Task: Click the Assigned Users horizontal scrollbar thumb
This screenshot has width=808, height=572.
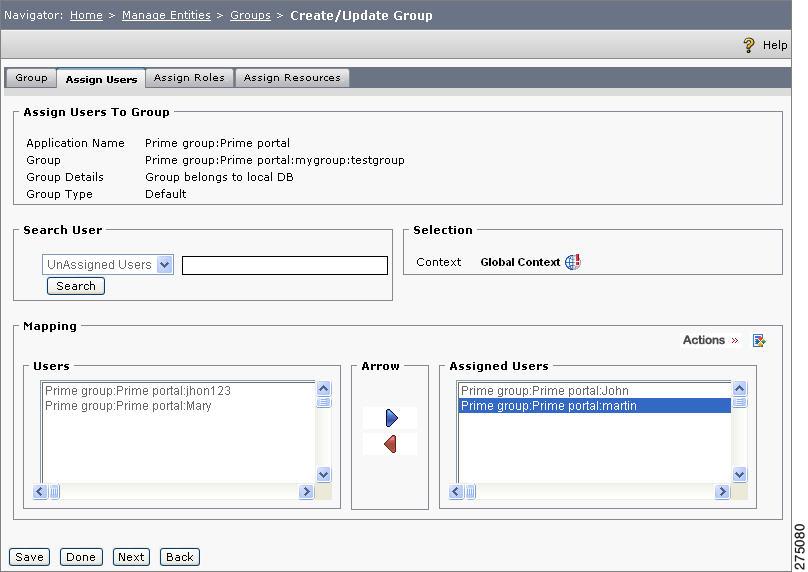Action: [x=470, y=492]
